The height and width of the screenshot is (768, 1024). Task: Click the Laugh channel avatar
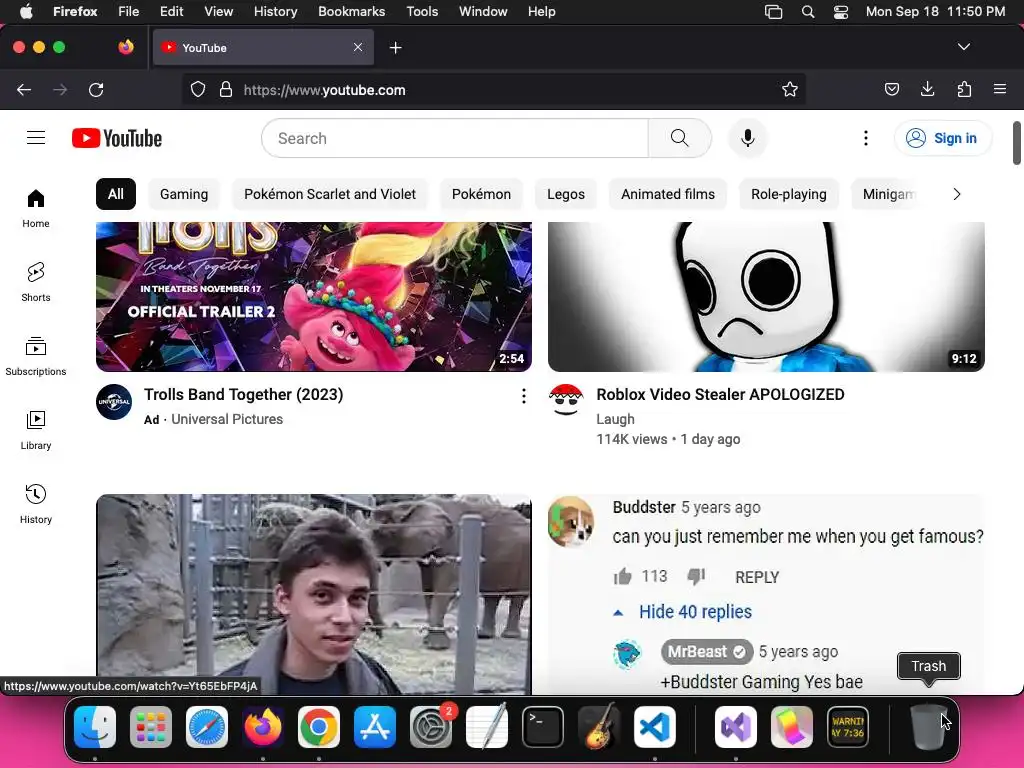pyautogui.click(x=566, y=400)
